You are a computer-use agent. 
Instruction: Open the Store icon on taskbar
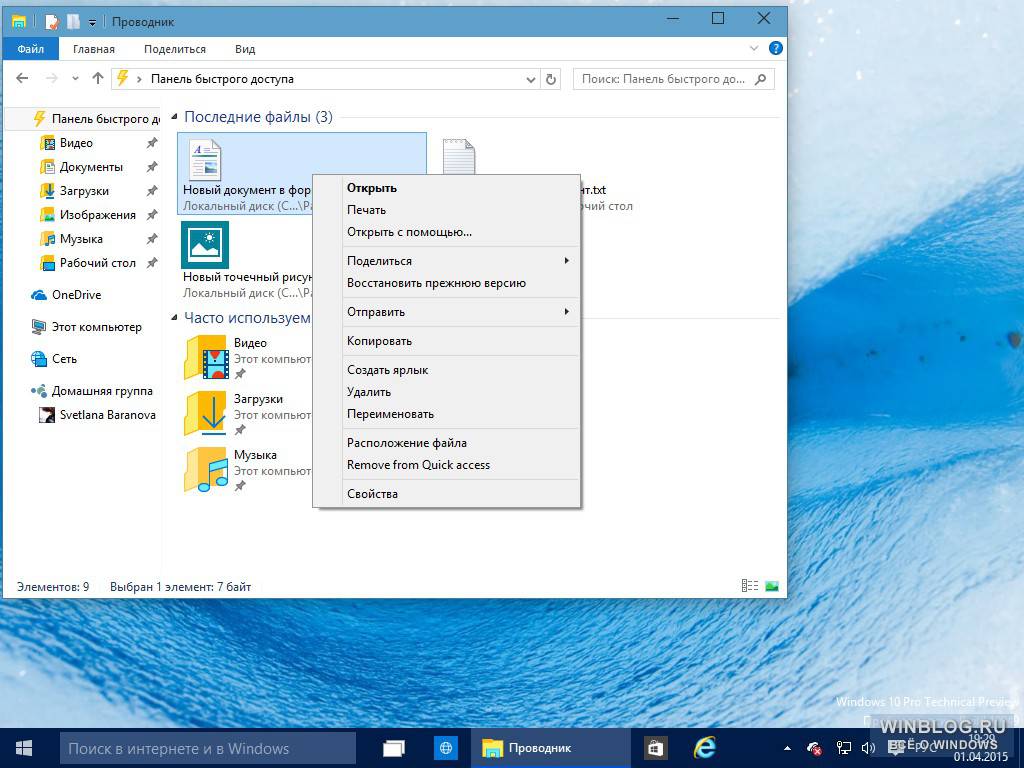(x=655, y=748)
